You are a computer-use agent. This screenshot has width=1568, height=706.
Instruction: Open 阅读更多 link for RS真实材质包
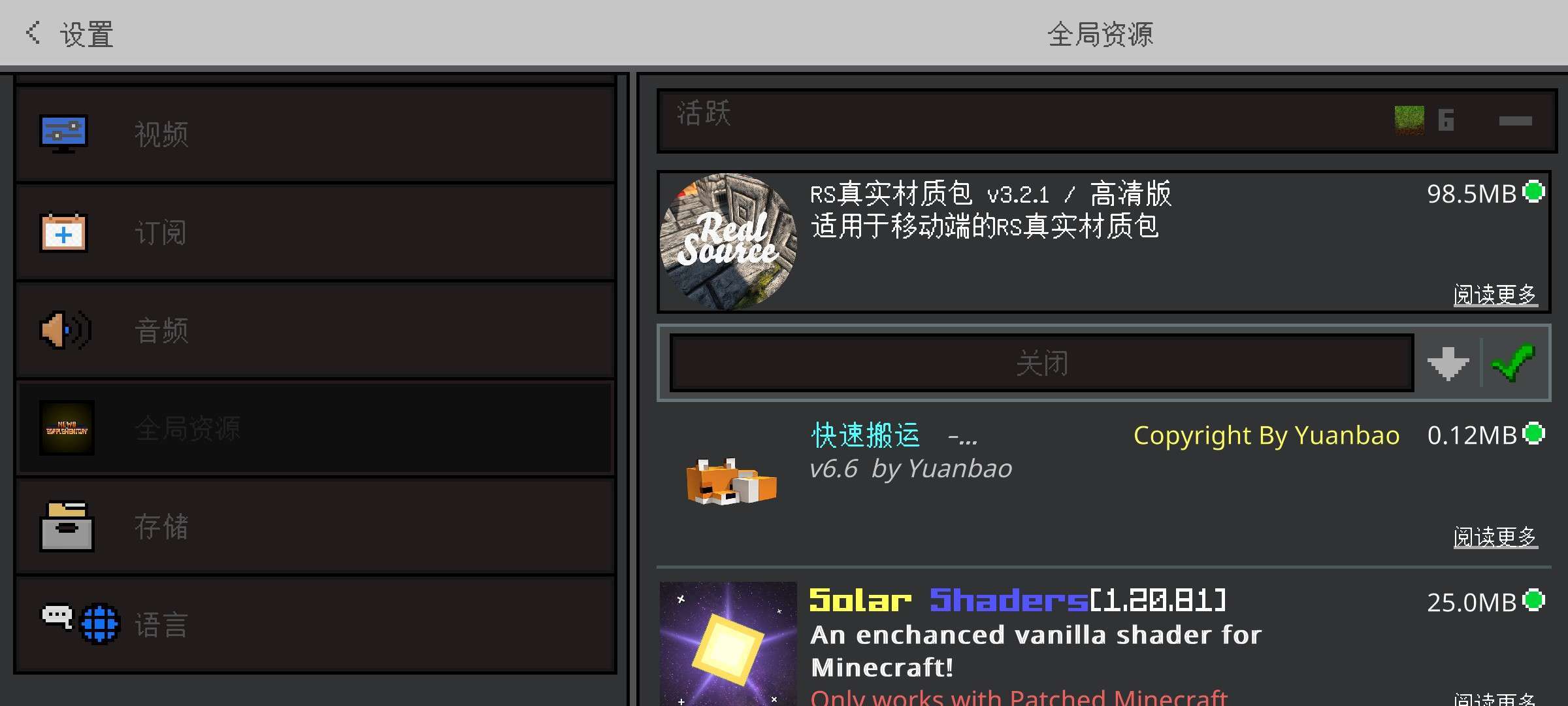tap(1495, 295)
